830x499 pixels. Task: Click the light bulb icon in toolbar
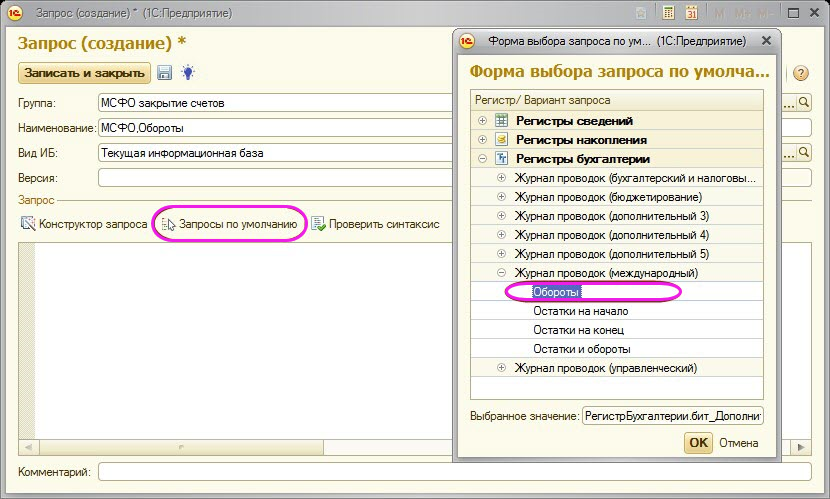(x=187, y=73)
